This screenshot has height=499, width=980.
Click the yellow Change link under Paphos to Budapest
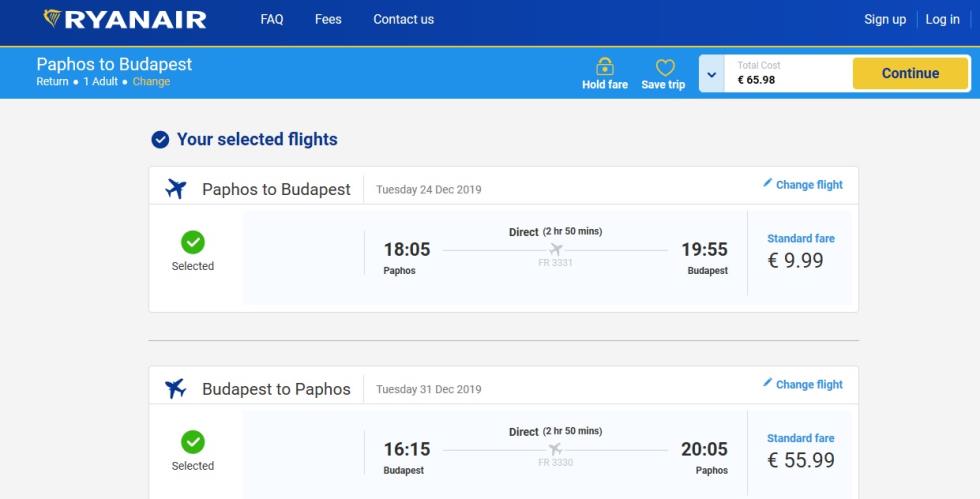(x=151, y=81)
